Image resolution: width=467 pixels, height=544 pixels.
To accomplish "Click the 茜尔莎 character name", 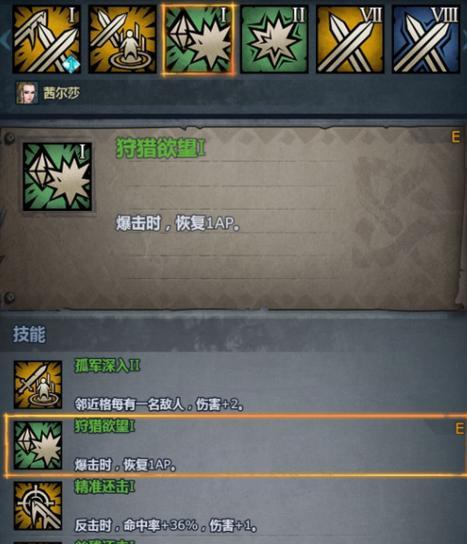I will pyautogui.click(x=61, y=93).
